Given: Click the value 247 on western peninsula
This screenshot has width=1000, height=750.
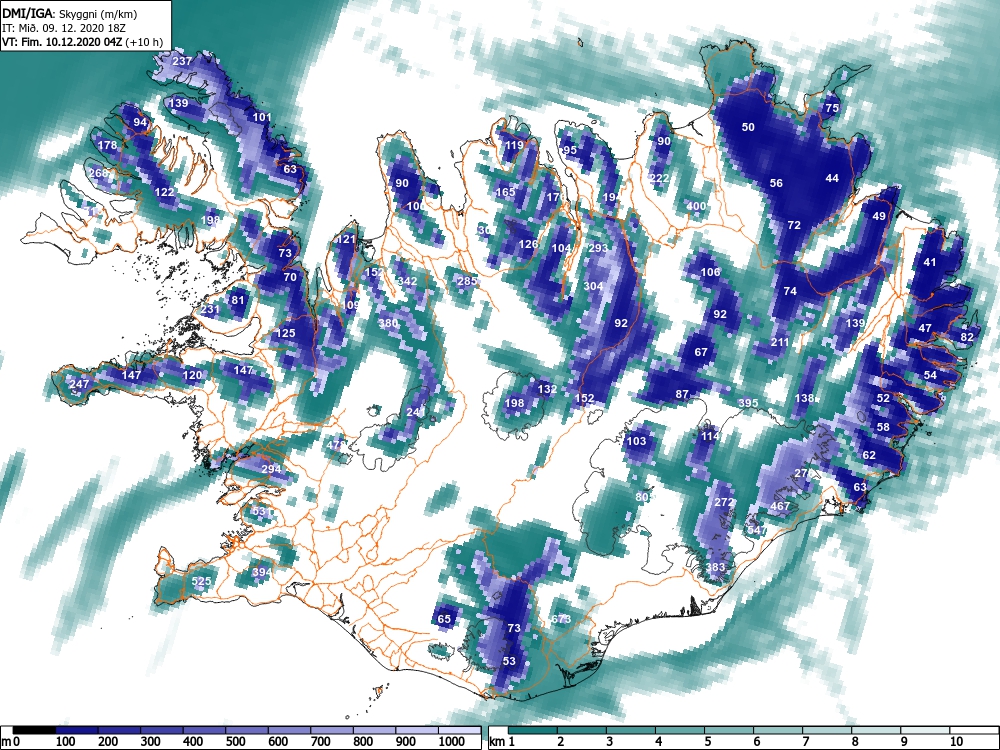Looking at the screenshot, I should coord(79,384).
